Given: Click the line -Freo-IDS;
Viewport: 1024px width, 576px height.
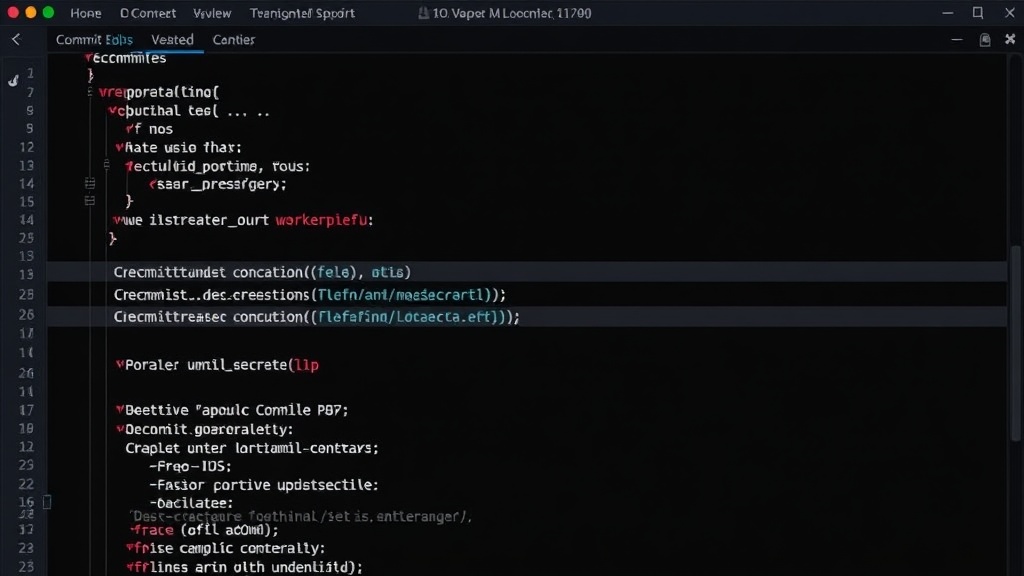Looking at the screenshot, I should coord(190,466).
